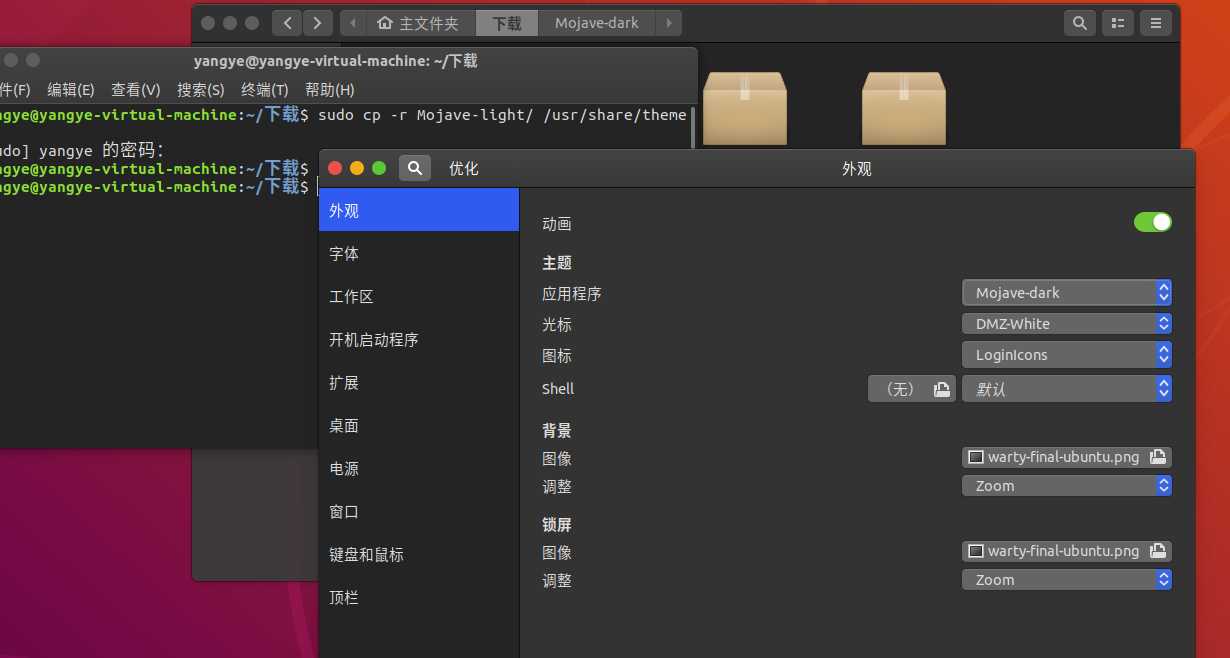
Task: Choose background image warty-final-ubuntu.png button
Action: click(x=1067, y=457)
